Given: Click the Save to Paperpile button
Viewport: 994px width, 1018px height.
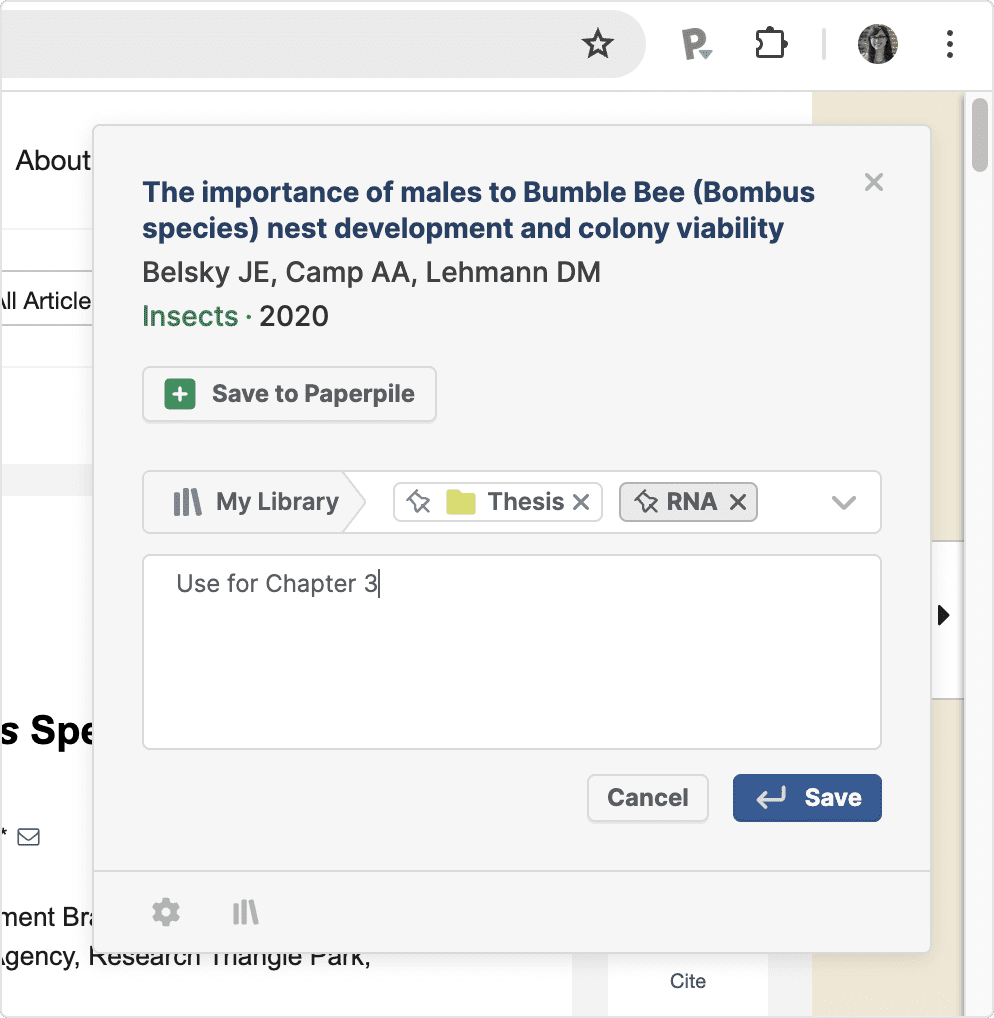Looking at the screenshot, I should pyautogui.click(x=290, y=394).
